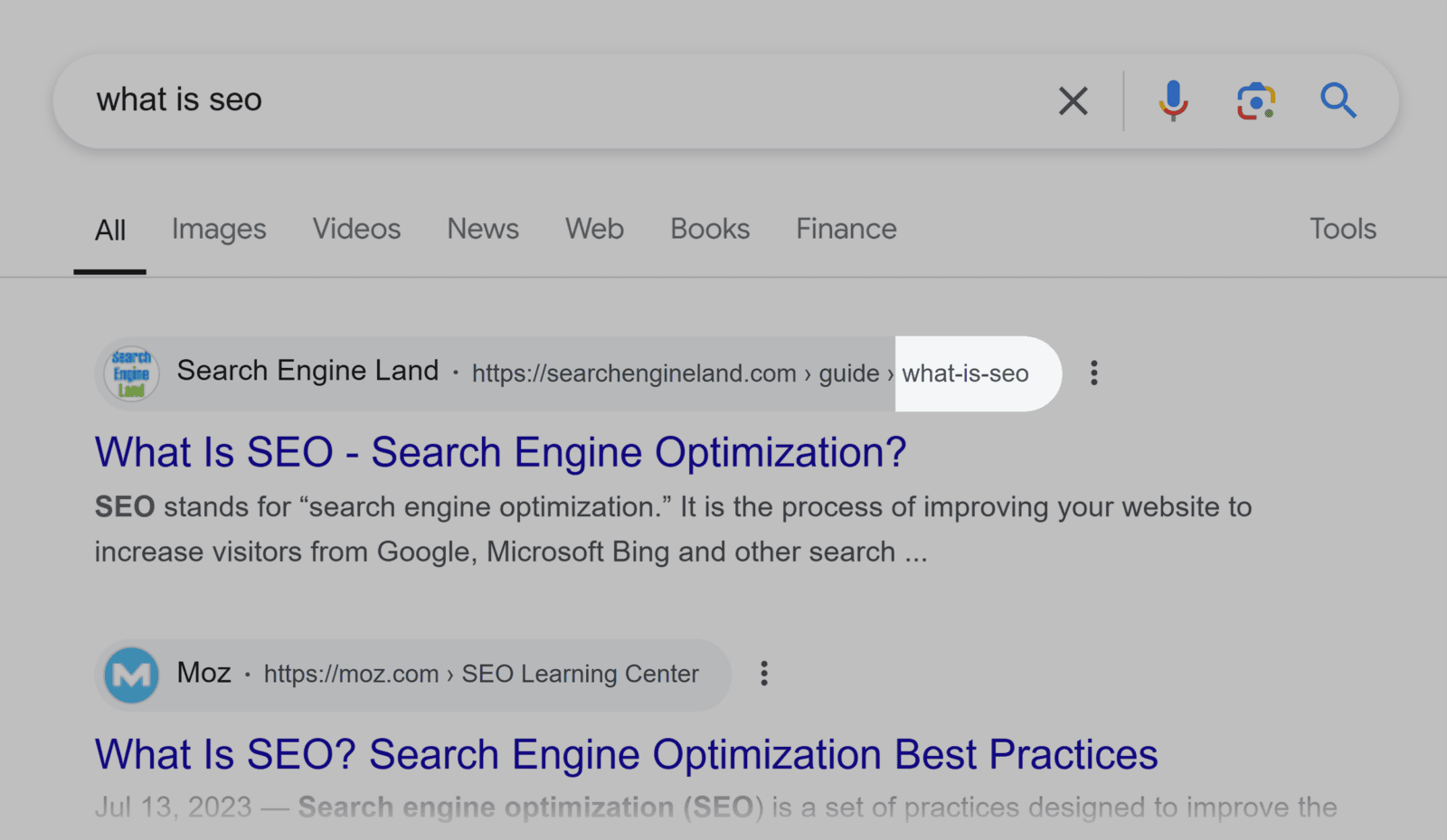
Task: Clear the search query with the X icon
Action: (x=1073, y=100)
